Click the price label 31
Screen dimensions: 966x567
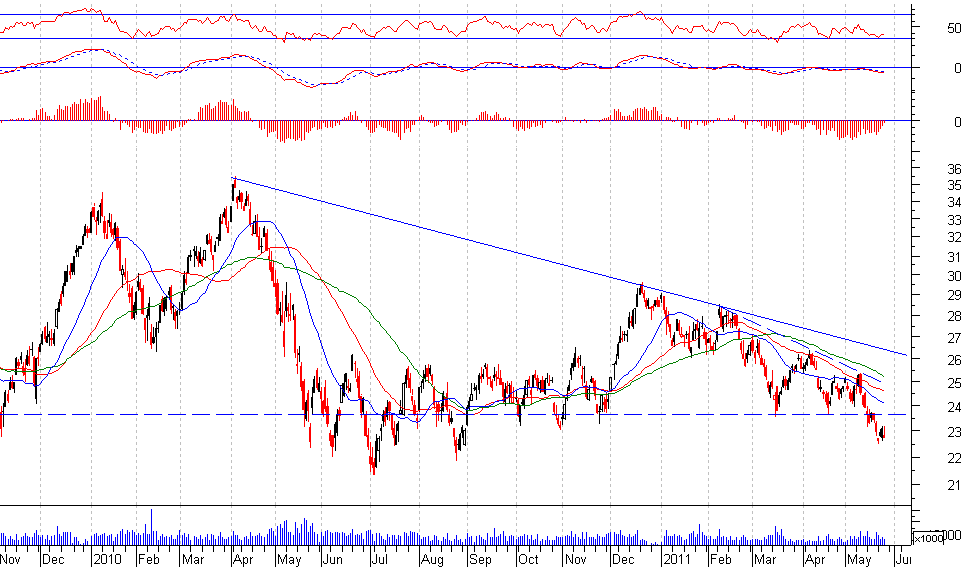click(954, 257)
